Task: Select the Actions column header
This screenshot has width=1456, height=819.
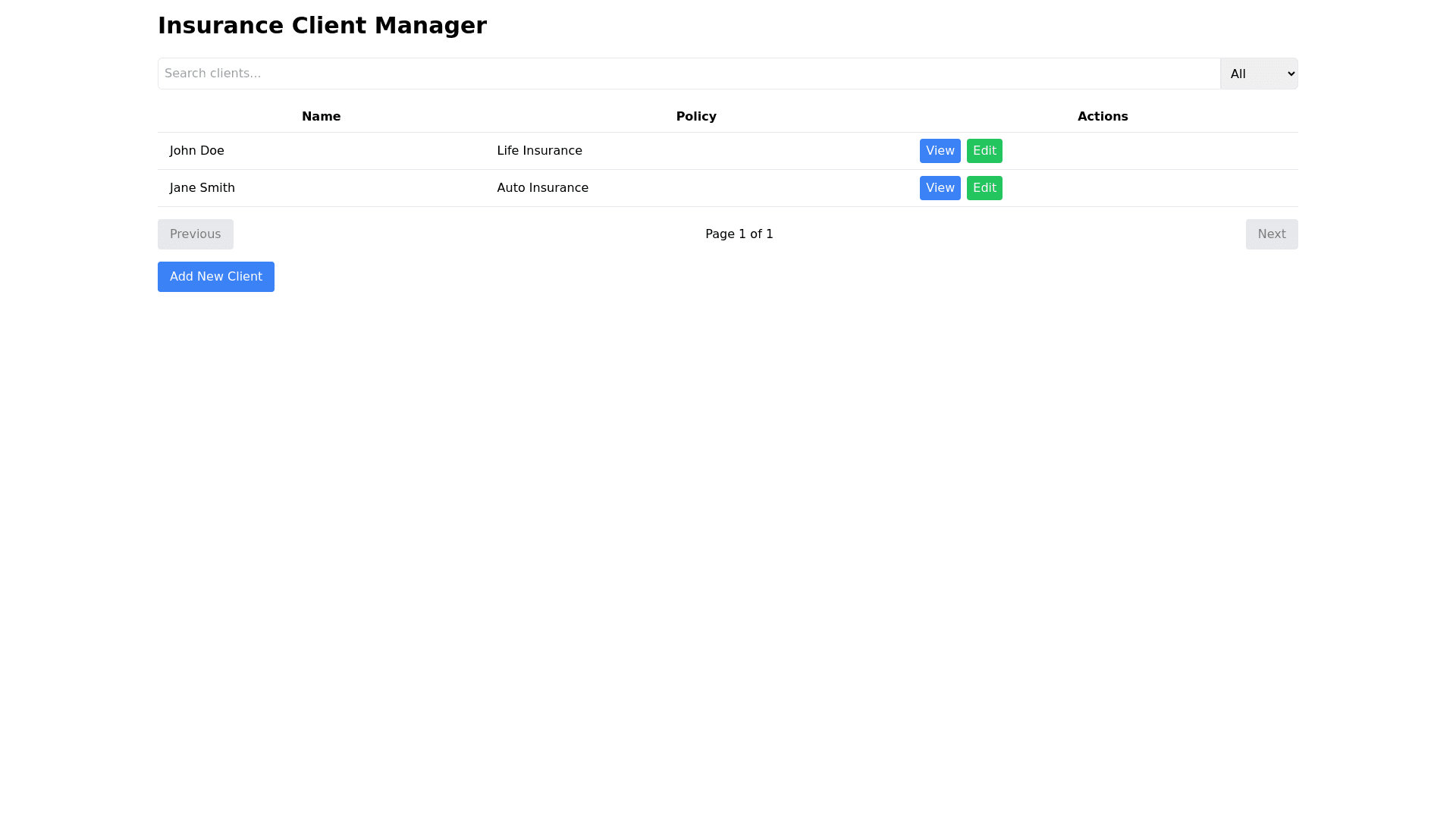Action: (1103, 116)
